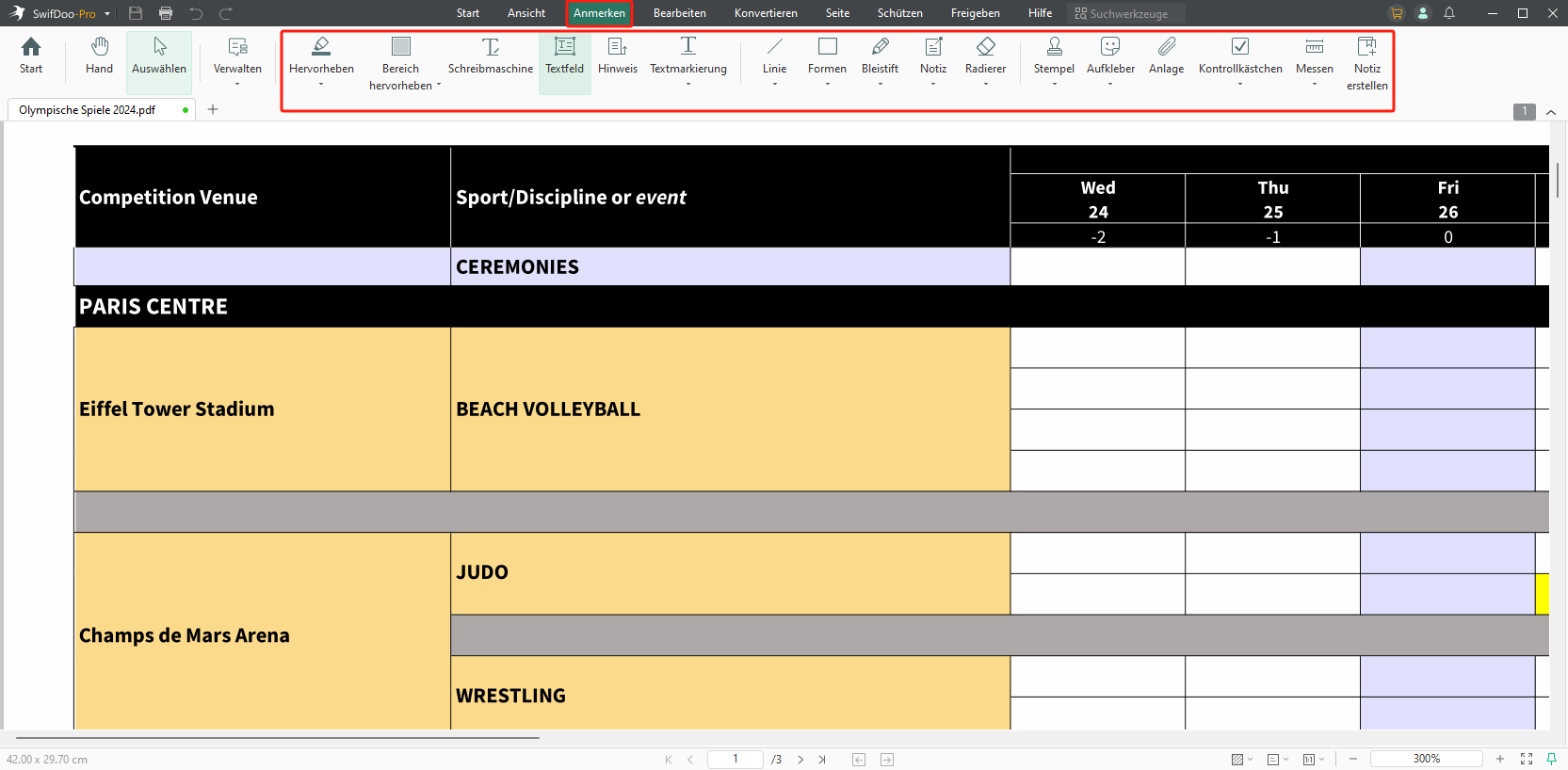Select the Hand tool
This screenshot has height=770, width=1568.
99,56
